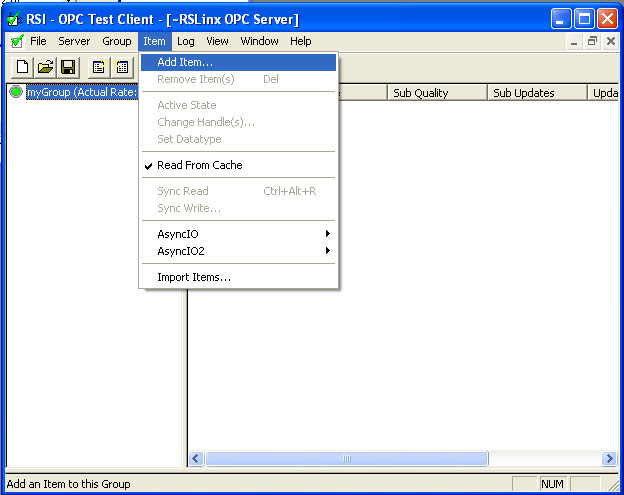624x495 pixels.
Task: Click the horizontal scrollbar left arrow
Action: tap(196, 458)
